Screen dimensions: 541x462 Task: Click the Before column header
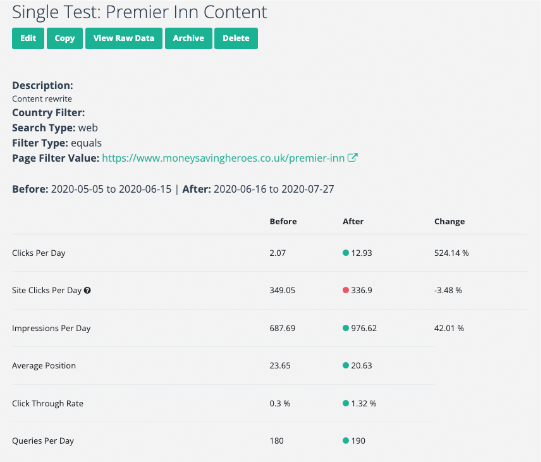tap(283, 222)
